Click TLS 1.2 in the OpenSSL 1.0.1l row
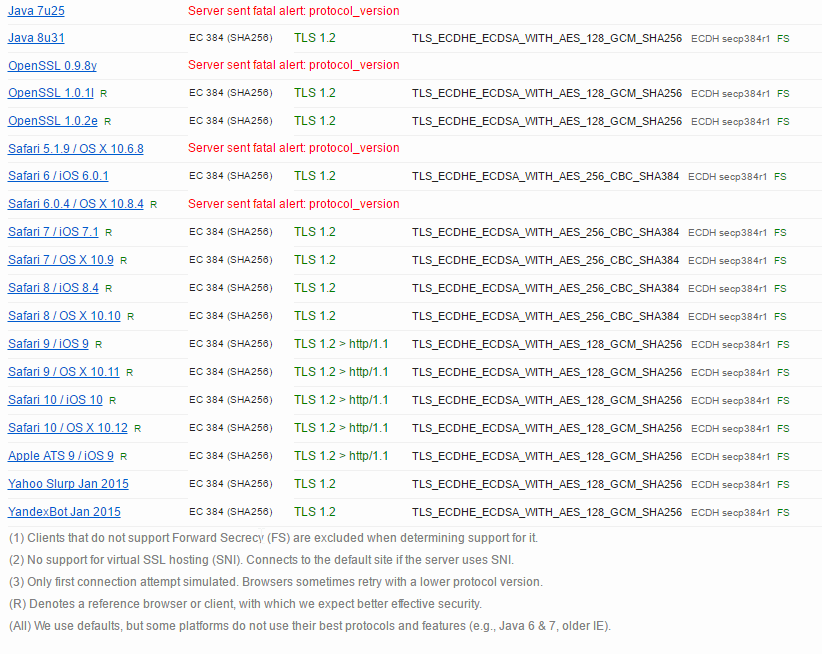Image resolution: width=822 pixels, height=654 pixels. 315,93
